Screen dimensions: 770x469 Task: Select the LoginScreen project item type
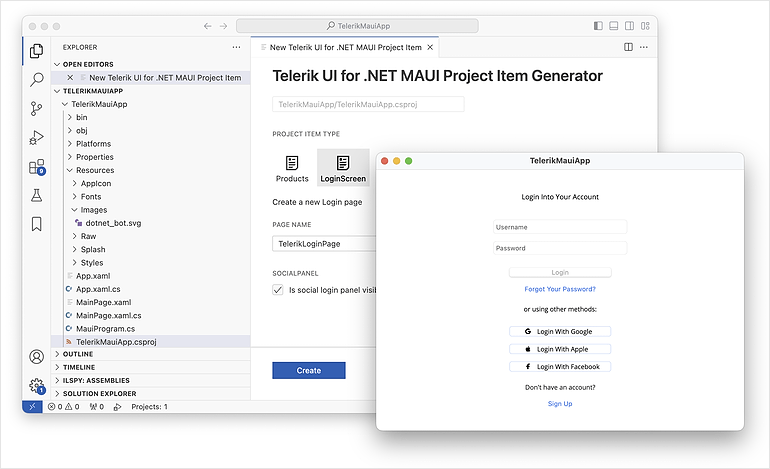pyautogui.click(x=343, y=168)
